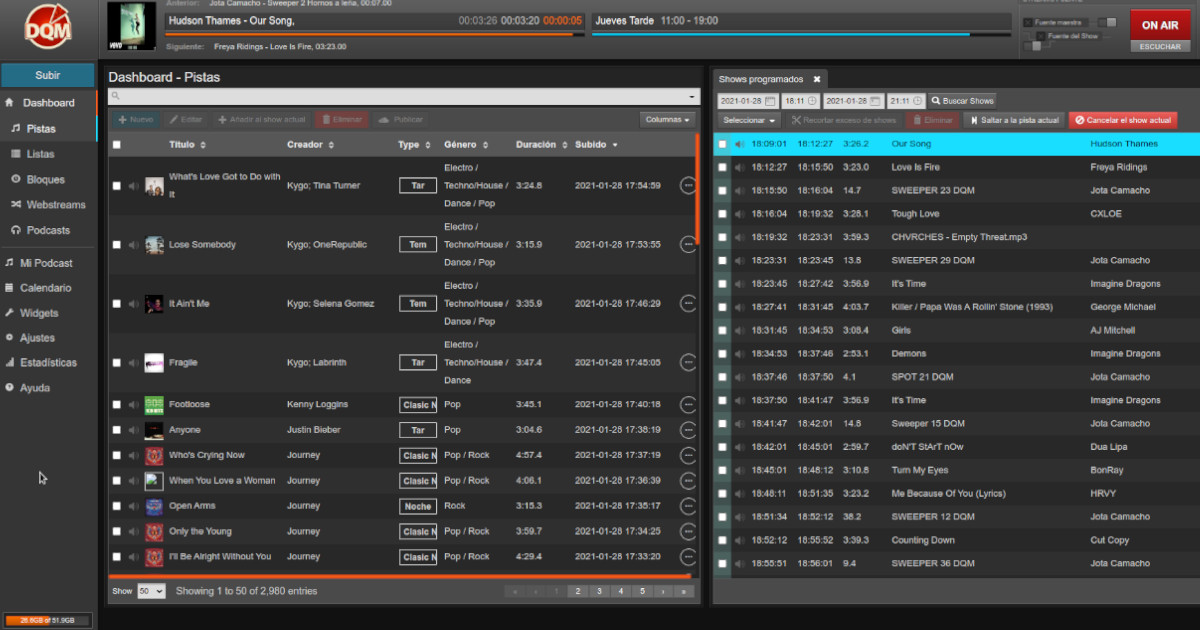
Task: Click Saltar a la pista actual
Action: click(x=1014, y=120)
